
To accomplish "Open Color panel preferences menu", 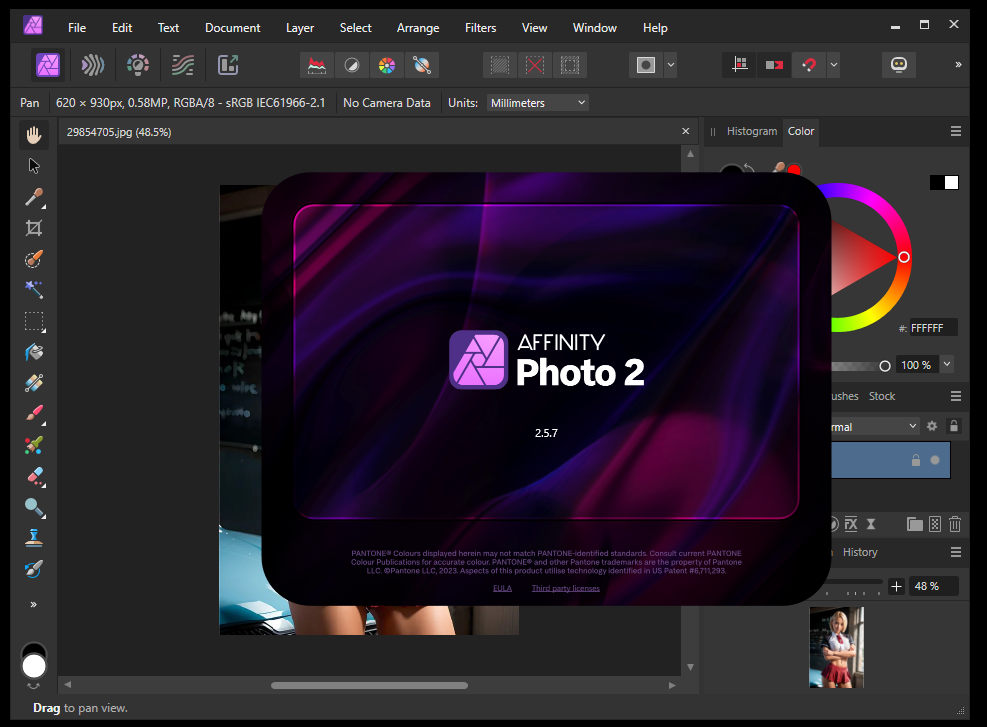I will pos(956,131).
